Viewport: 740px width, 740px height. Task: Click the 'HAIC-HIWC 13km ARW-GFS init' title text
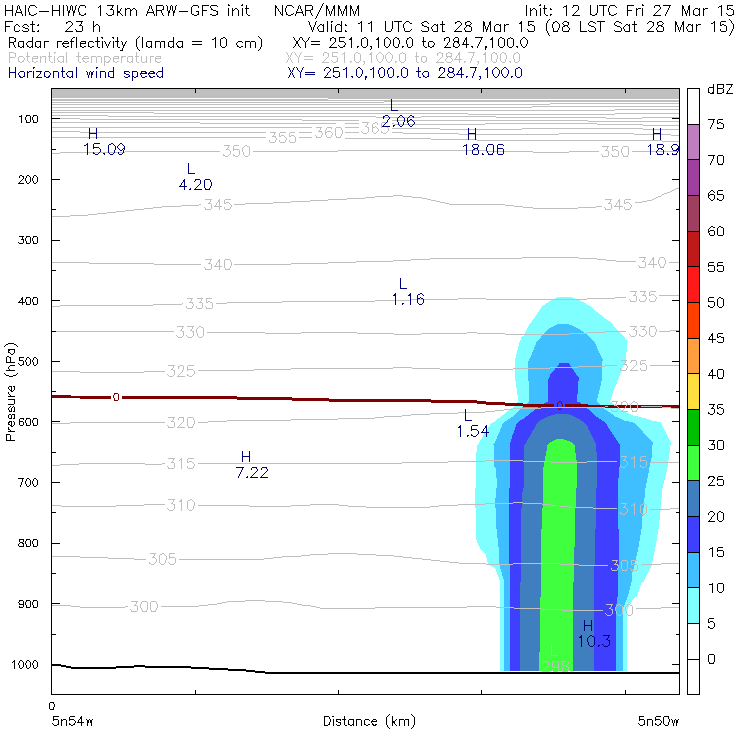[127, 11]
